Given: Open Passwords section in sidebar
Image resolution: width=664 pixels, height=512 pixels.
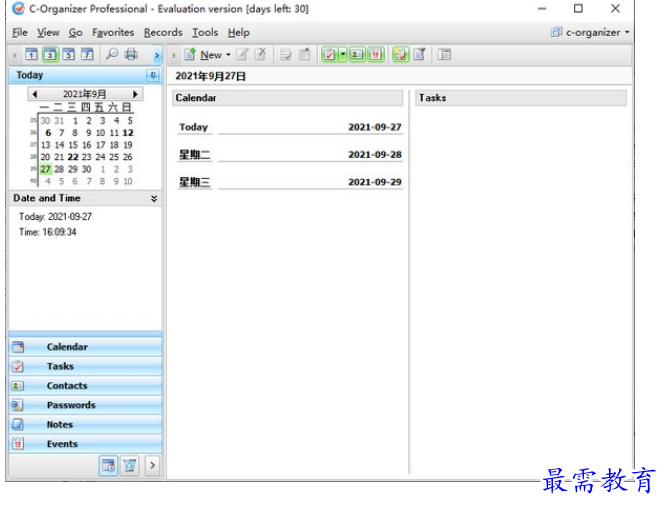Looking at the screenshot, I should click(85, 405).
